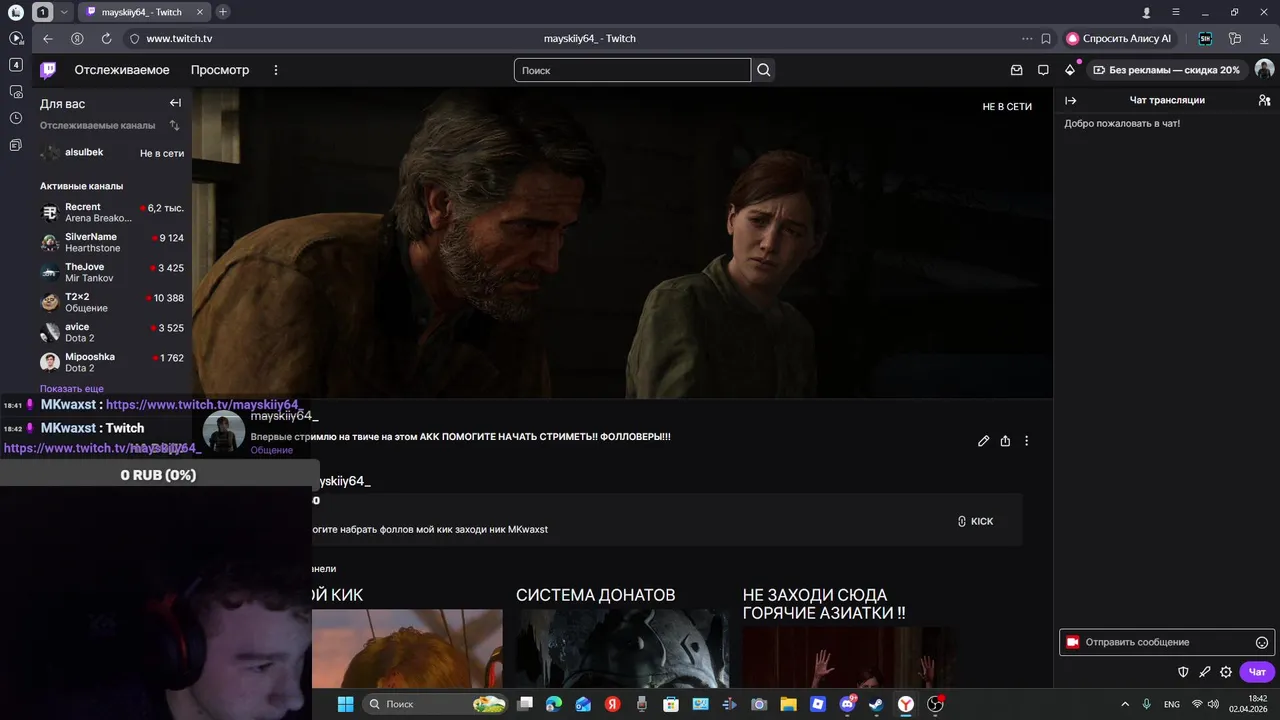
Task: Click the chat shield moderation icon
Action: tap(1183, 672)
